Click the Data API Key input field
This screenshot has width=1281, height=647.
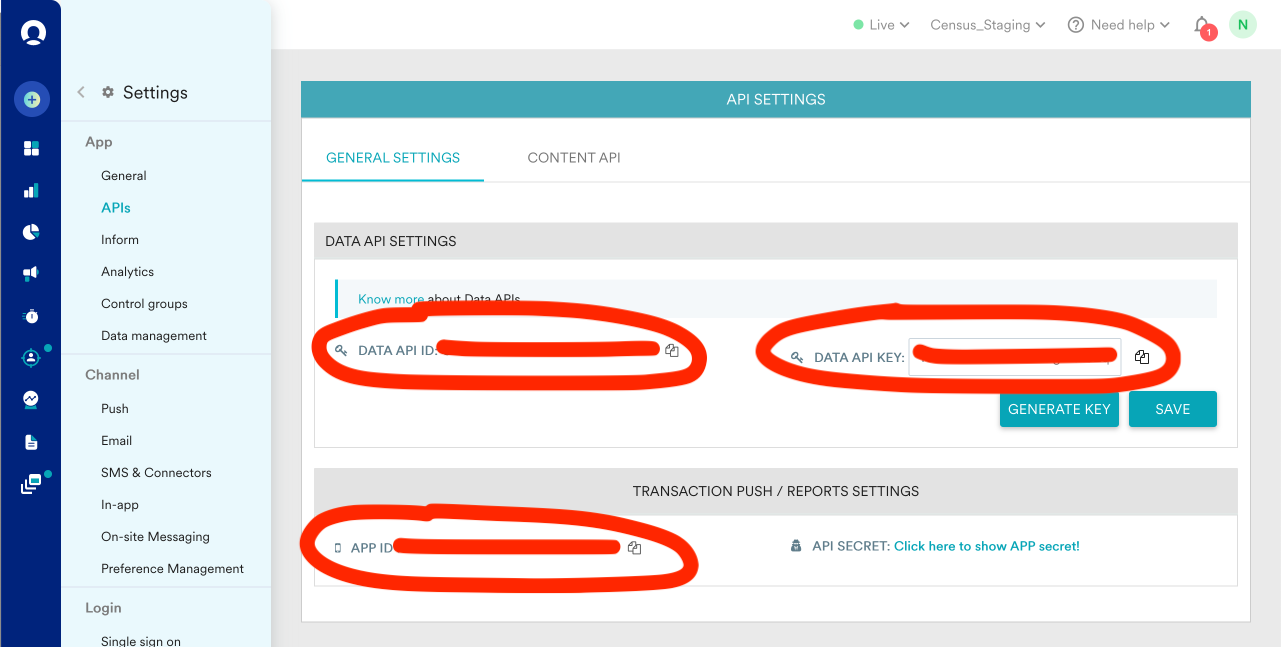click(x=1014, y=357)
